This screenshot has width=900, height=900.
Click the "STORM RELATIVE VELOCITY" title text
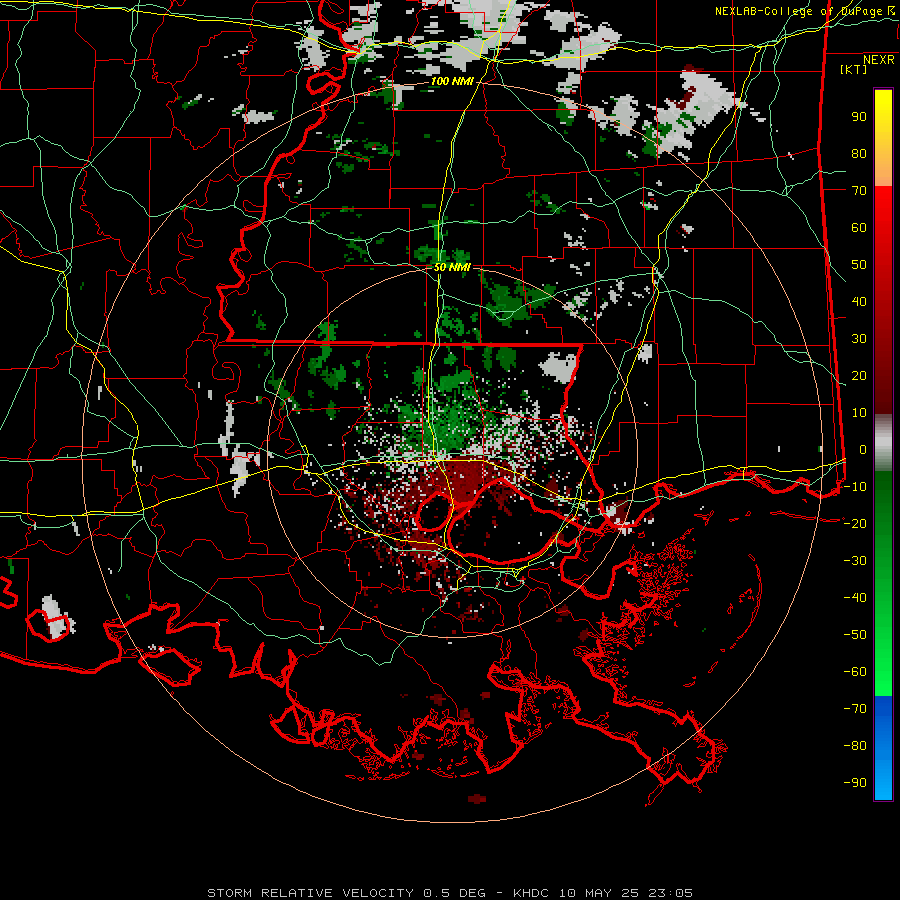[310, 893]
